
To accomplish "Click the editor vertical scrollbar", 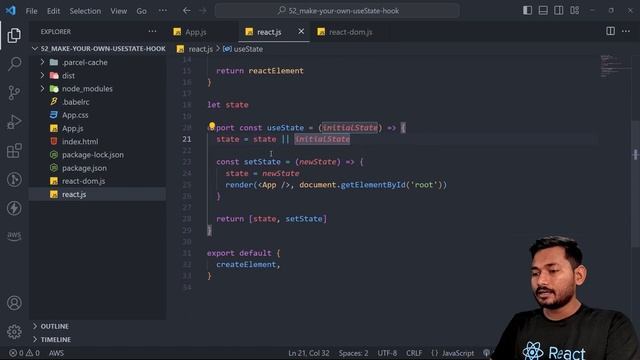I will coord(636,184).
